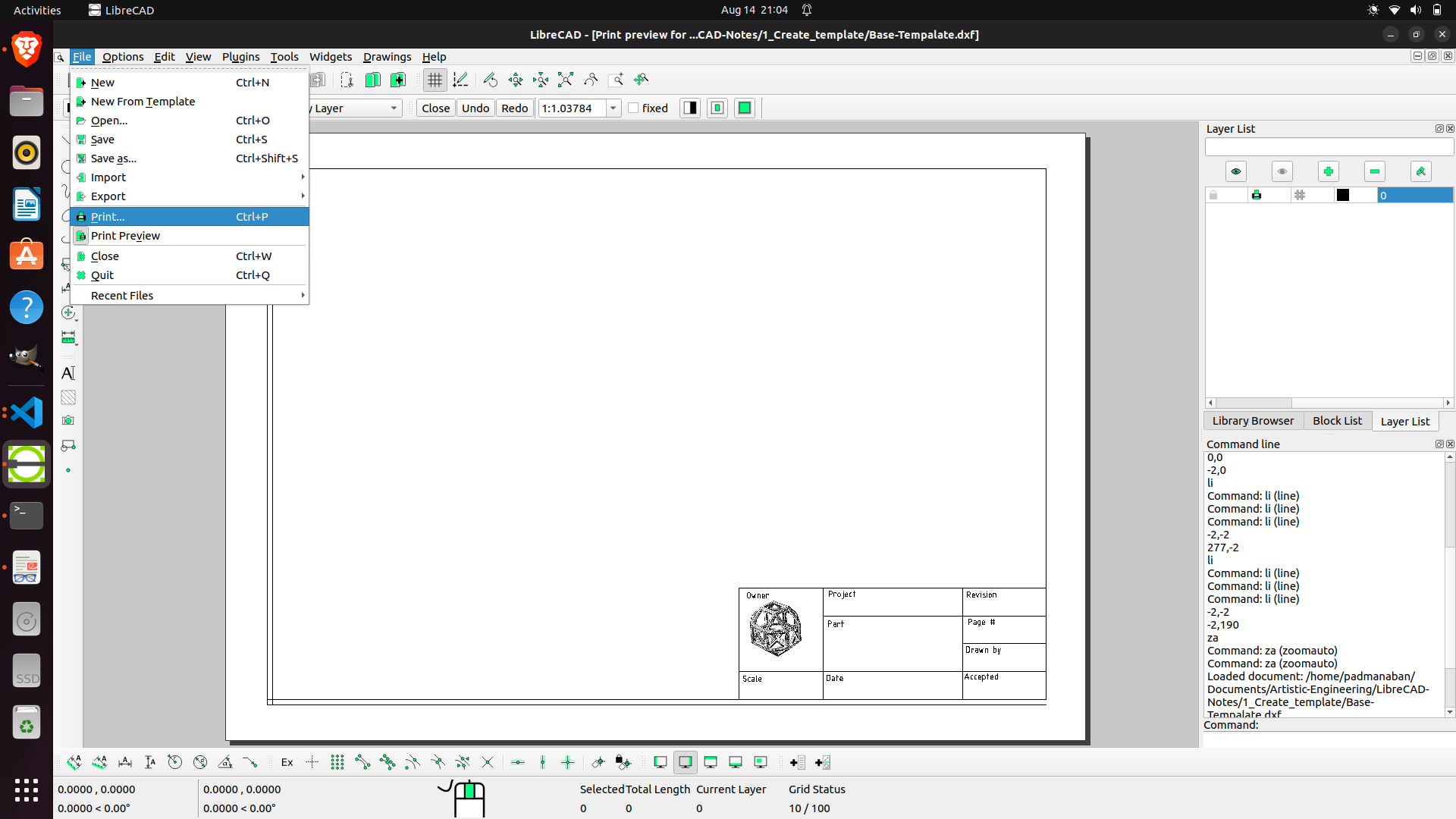
Task: Click the Snap Intersection X icon
Action: coord(488,762)
